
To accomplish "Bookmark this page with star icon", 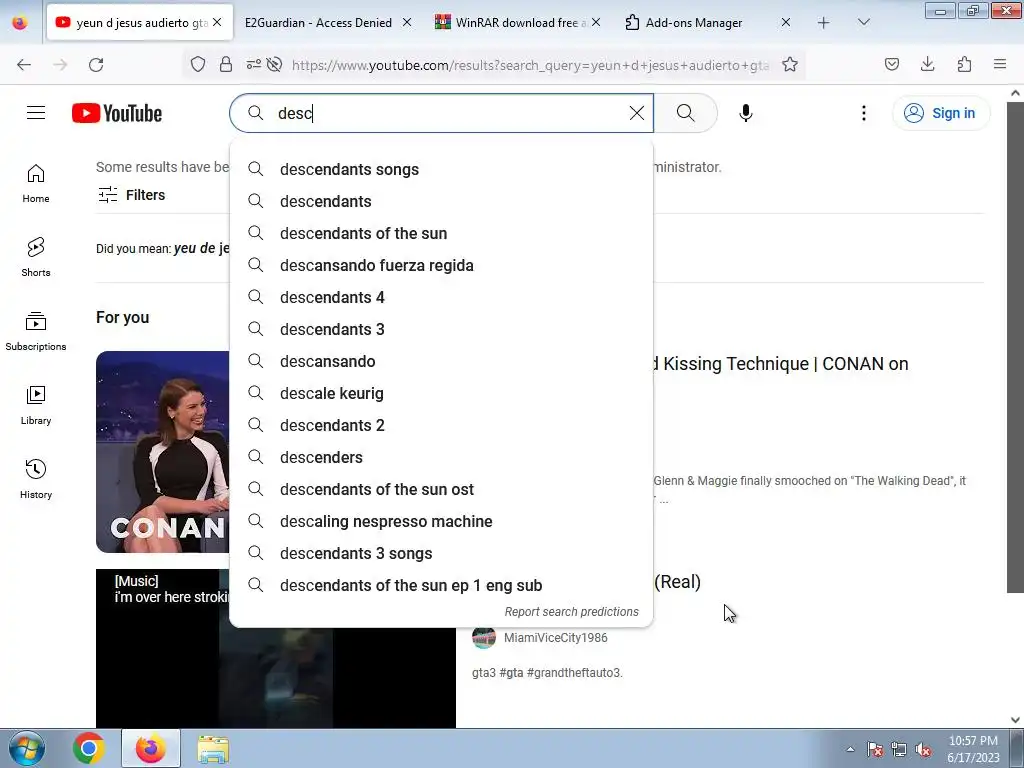I will (790, 64).
